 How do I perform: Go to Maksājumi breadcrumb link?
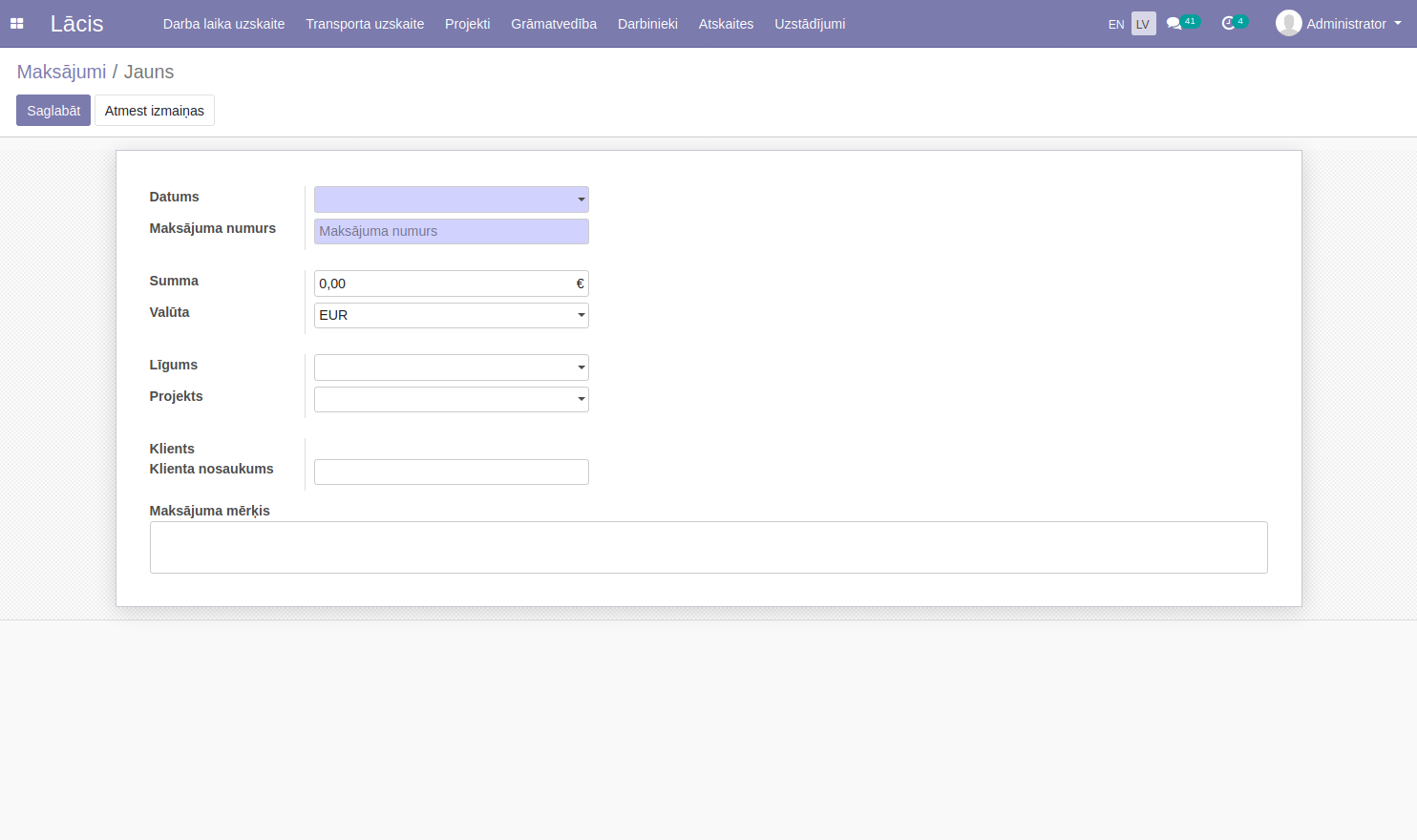pos(61,72)
